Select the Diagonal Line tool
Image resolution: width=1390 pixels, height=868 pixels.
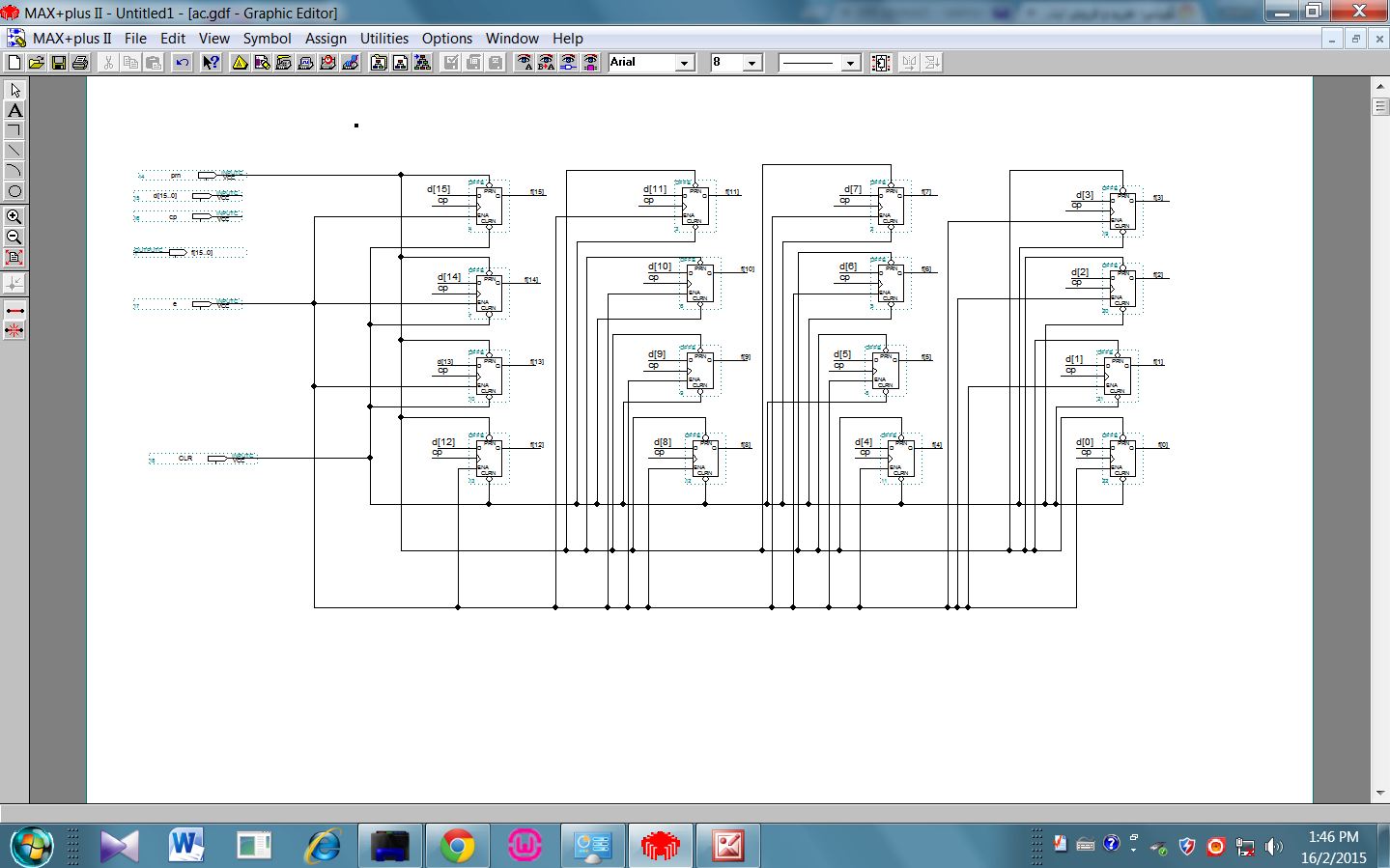(x=14, y=151)
